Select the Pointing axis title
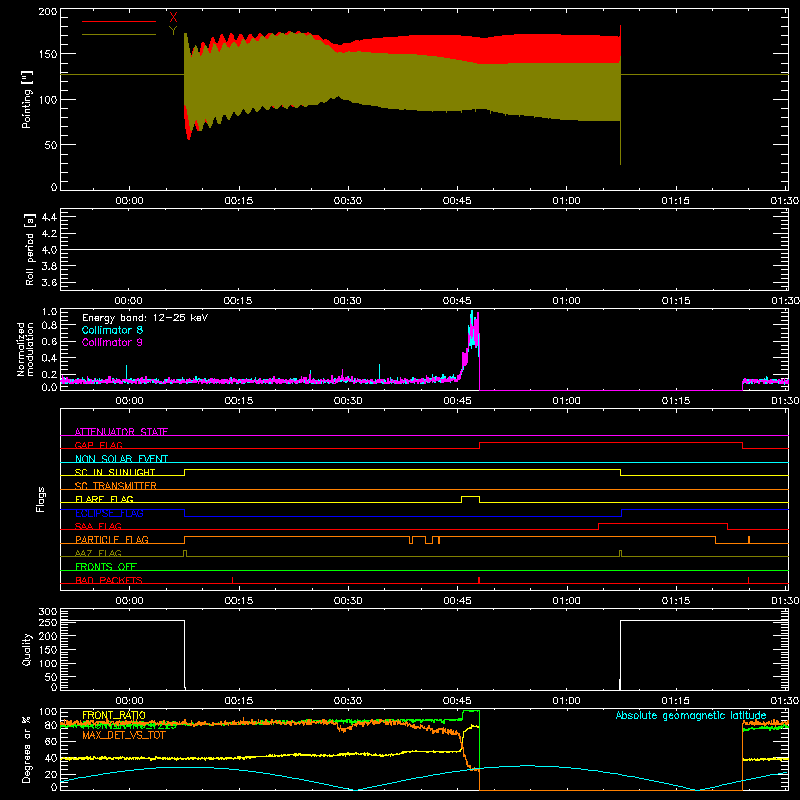Image resolution: width=800 pixels, height=800 pixels. (x=27, y=99)
